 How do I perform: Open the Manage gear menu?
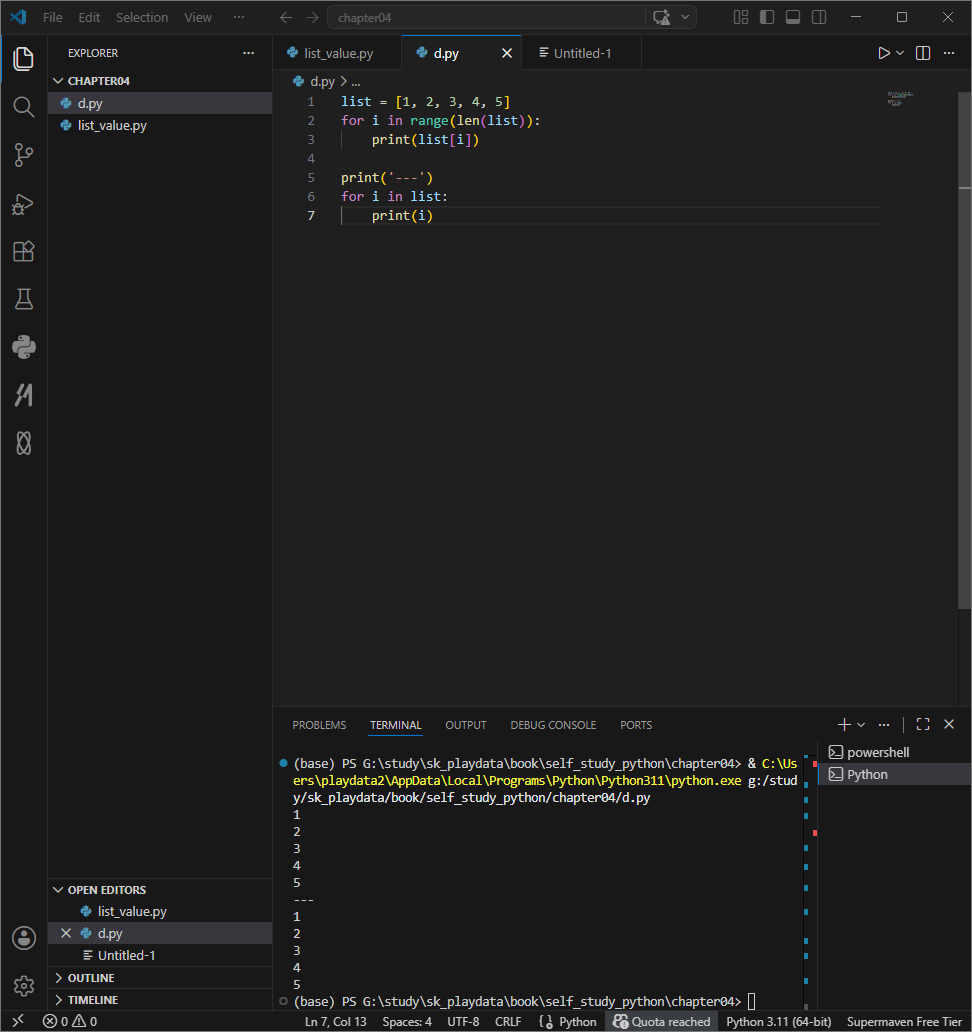pos(24,986)
